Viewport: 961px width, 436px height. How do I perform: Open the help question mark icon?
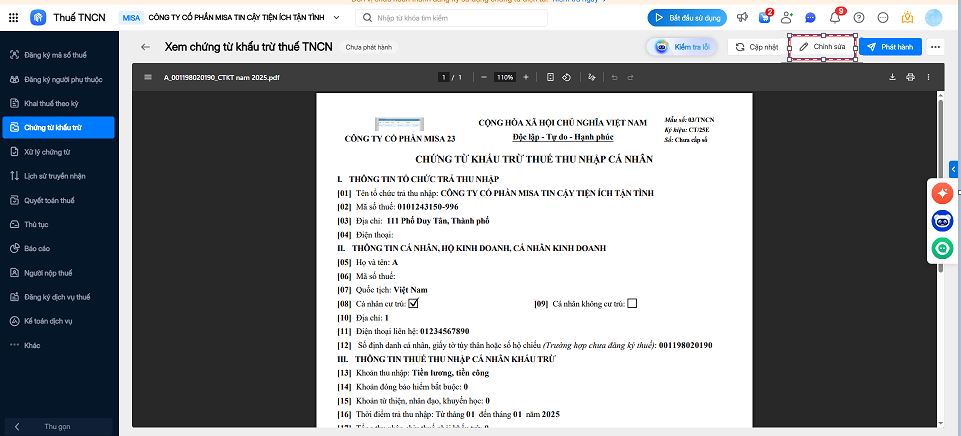coord(859,18)
